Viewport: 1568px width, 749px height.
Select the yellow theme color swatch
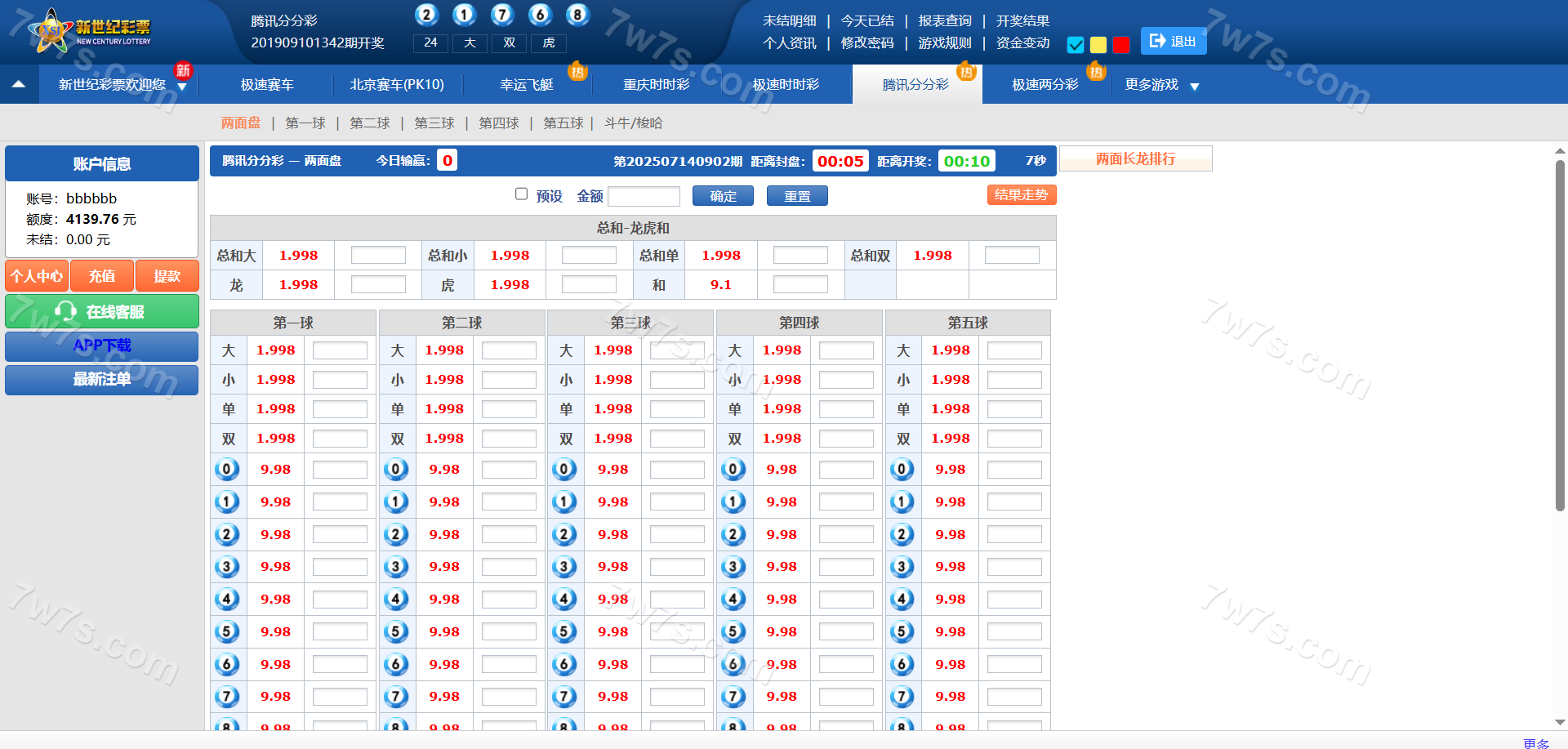click(1098, 45)
